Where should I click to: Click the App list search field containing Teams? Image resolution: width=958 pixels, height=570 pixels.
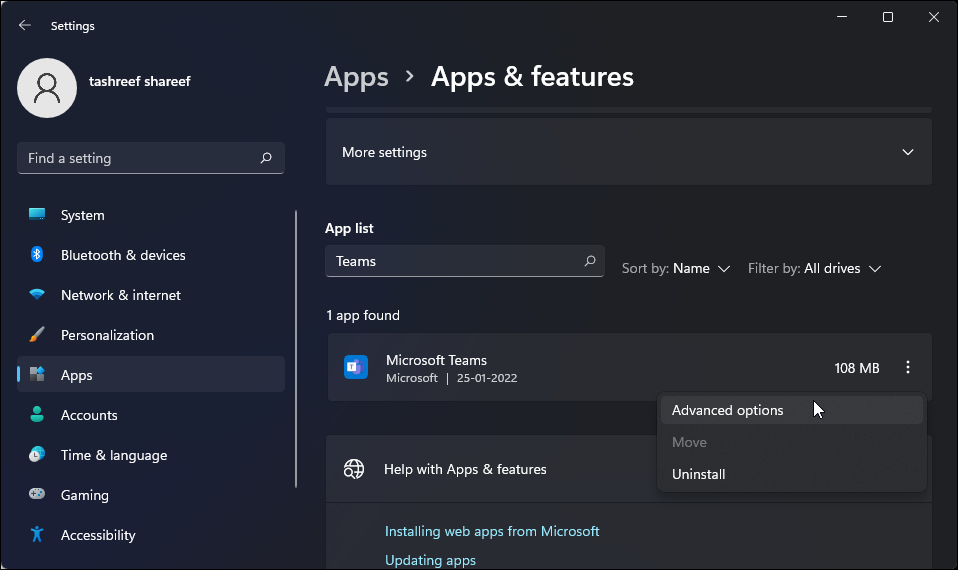[455, 261]
